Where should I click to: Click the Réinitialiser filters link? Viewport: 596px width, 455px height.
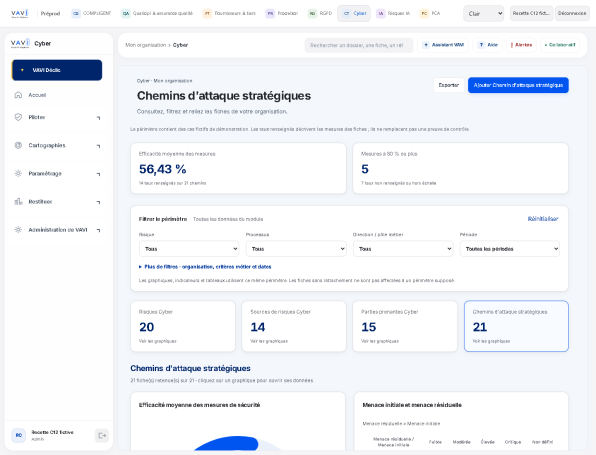click(x=543, y=219)
